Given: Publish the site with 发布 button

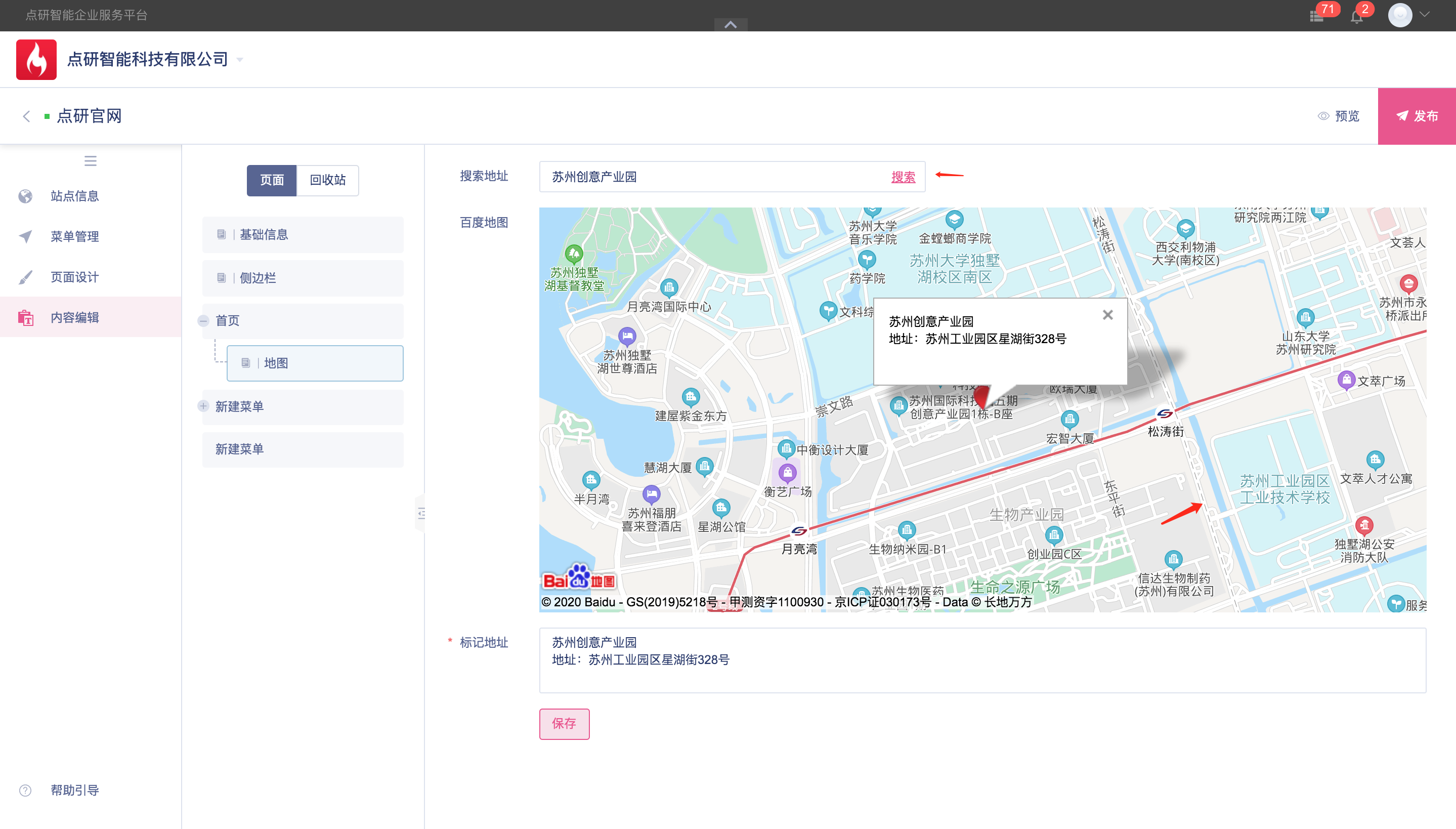Looking at the screenshot, I should (x=1417, y=116).
